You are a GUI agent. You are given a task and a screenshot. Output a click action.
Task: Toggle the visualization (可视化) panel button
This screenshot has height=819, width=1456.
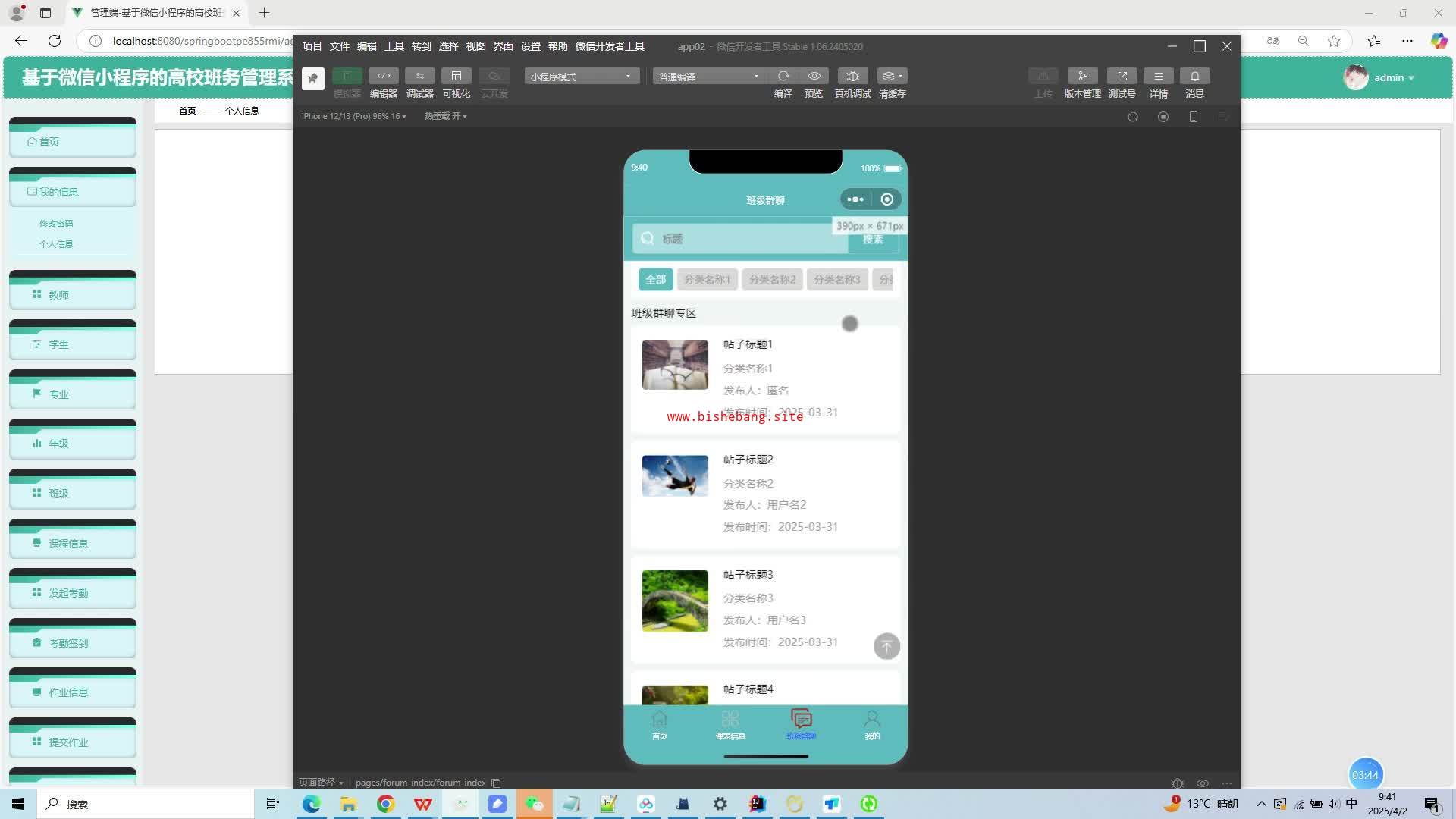coord(456,77)
